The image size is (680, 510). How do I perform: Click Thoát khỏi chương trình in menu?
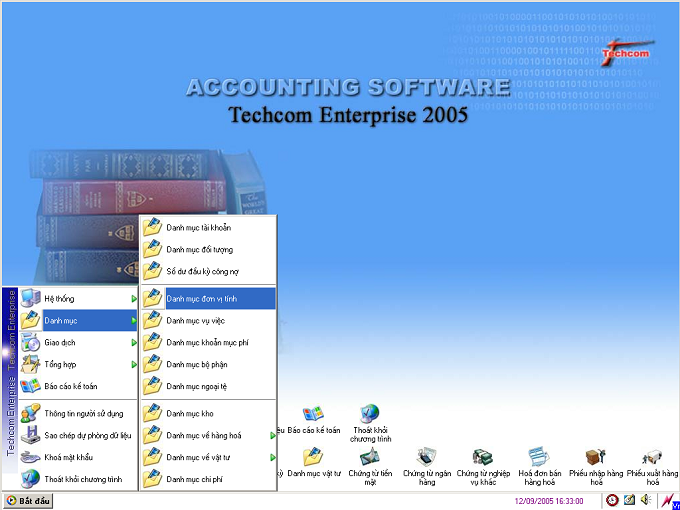(x=83, y=479)
